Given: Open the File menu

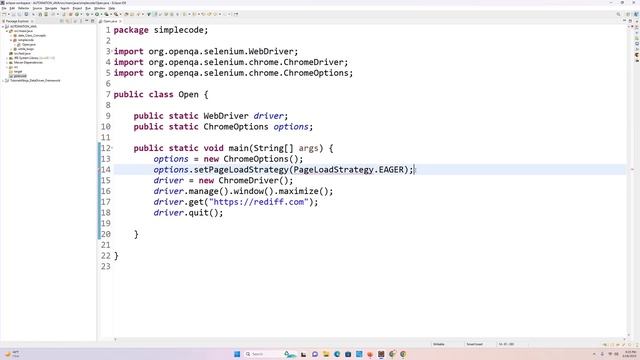Looking at the screenshot, I should click(4, 8).
